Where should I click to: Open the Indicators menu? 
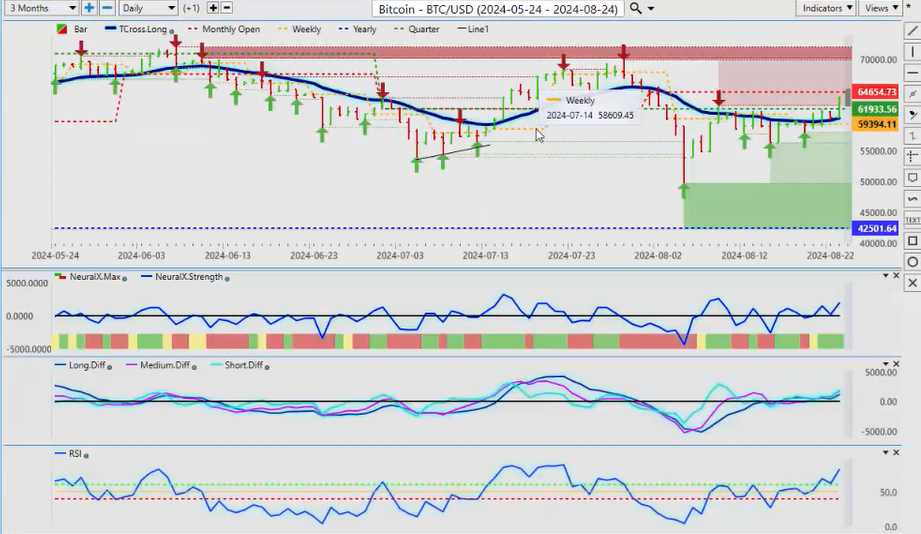tap(828, 8)
